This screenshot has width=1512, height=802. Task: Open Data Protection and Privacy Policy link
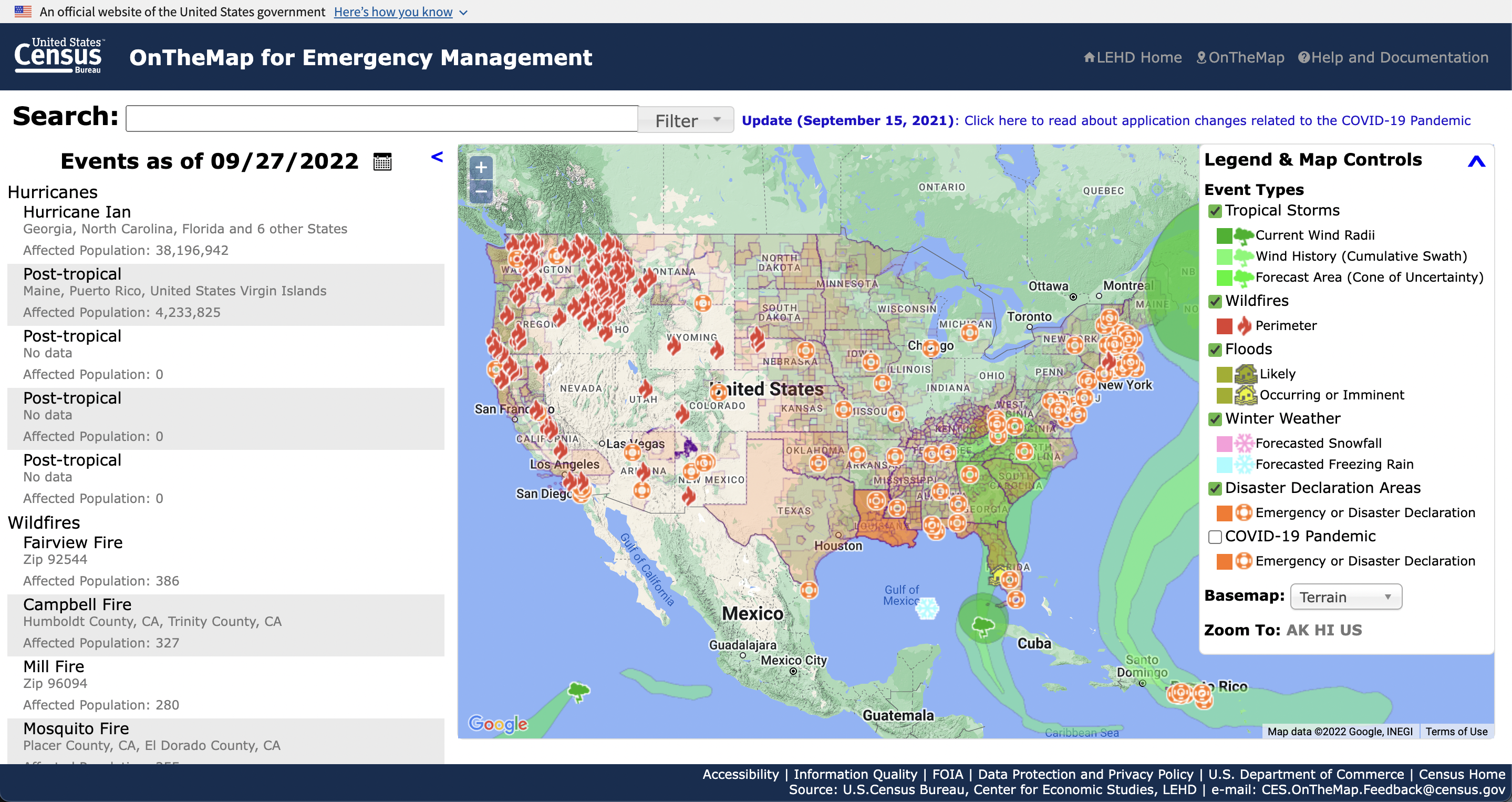pyautogui.click(x=1085, y=774)
